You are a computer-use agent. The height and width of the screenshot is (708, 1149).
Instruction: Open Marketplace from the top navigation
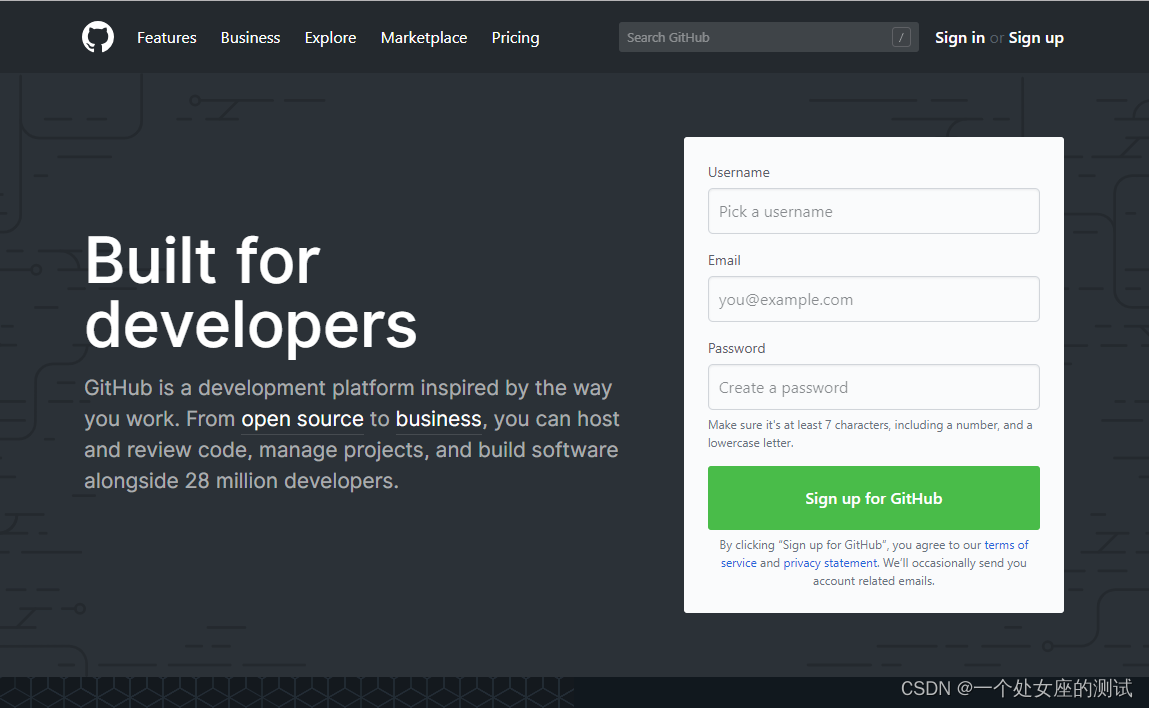(x=424, y=37)
